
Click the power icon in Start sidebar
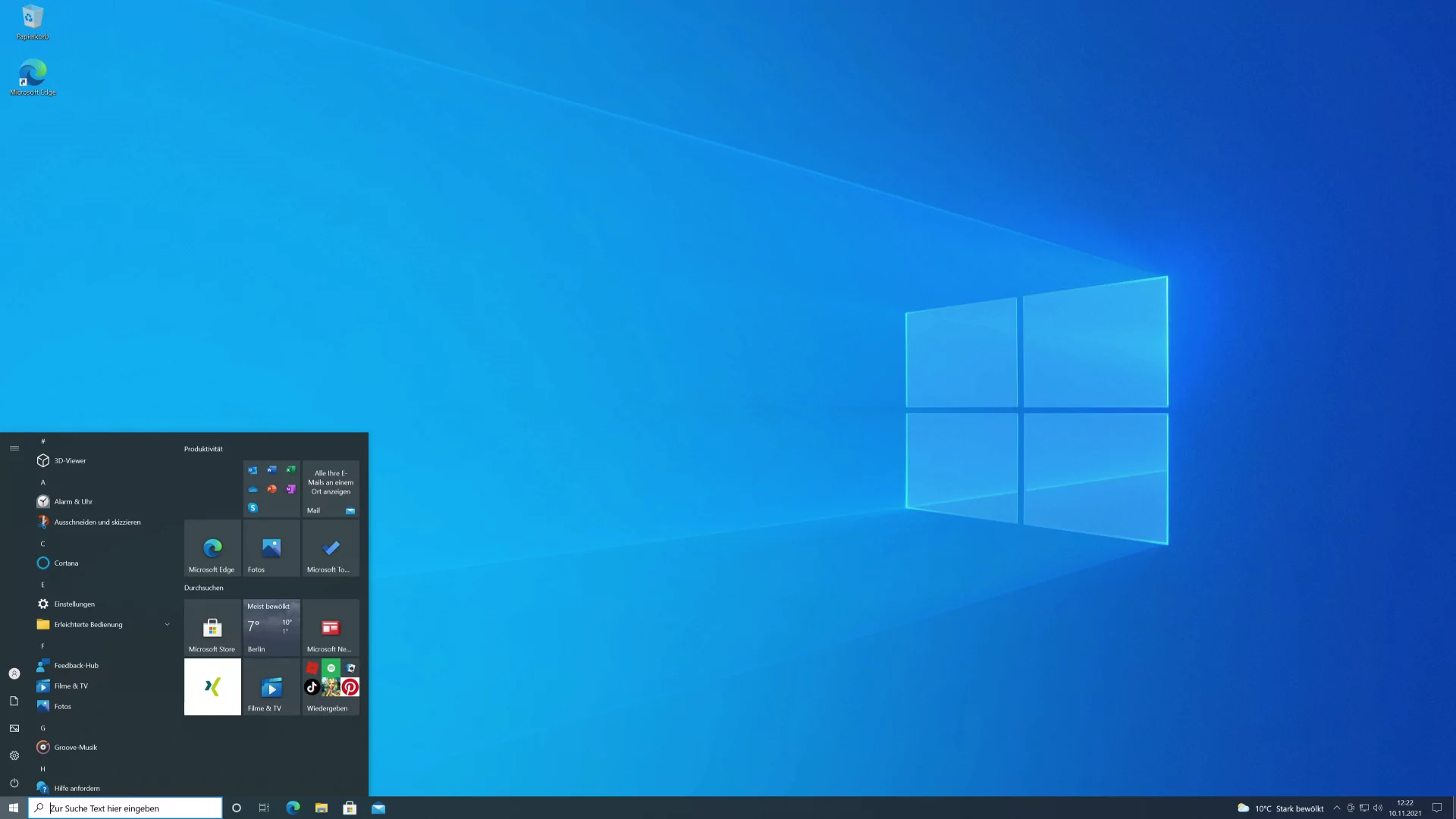tap(14, 783)
